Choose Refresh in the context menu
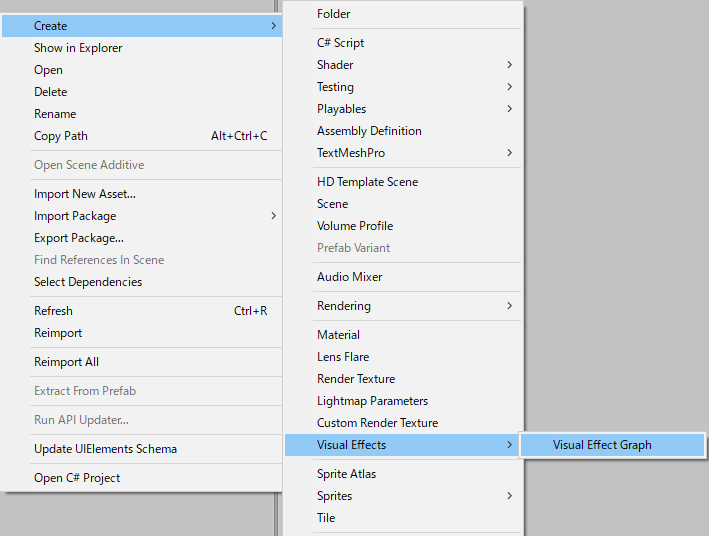The image size is (709, 536). click(142, 311)
